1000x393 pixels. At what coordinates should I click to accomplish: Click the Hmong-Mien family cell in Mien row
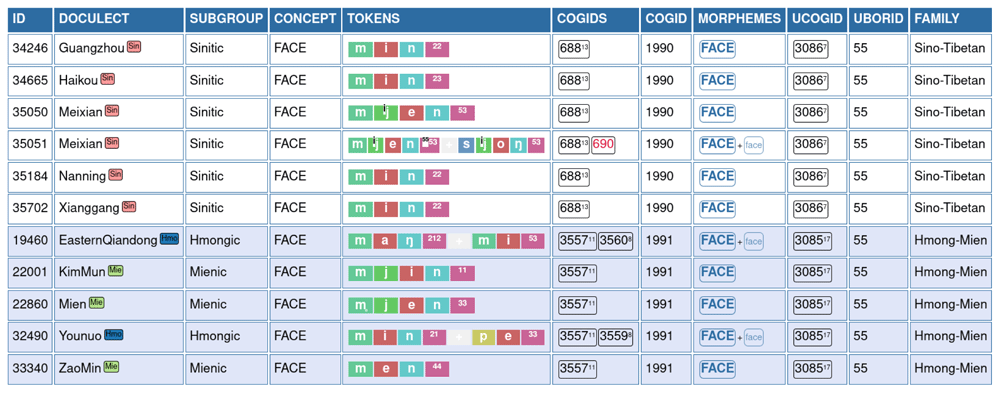coord(950,304)
